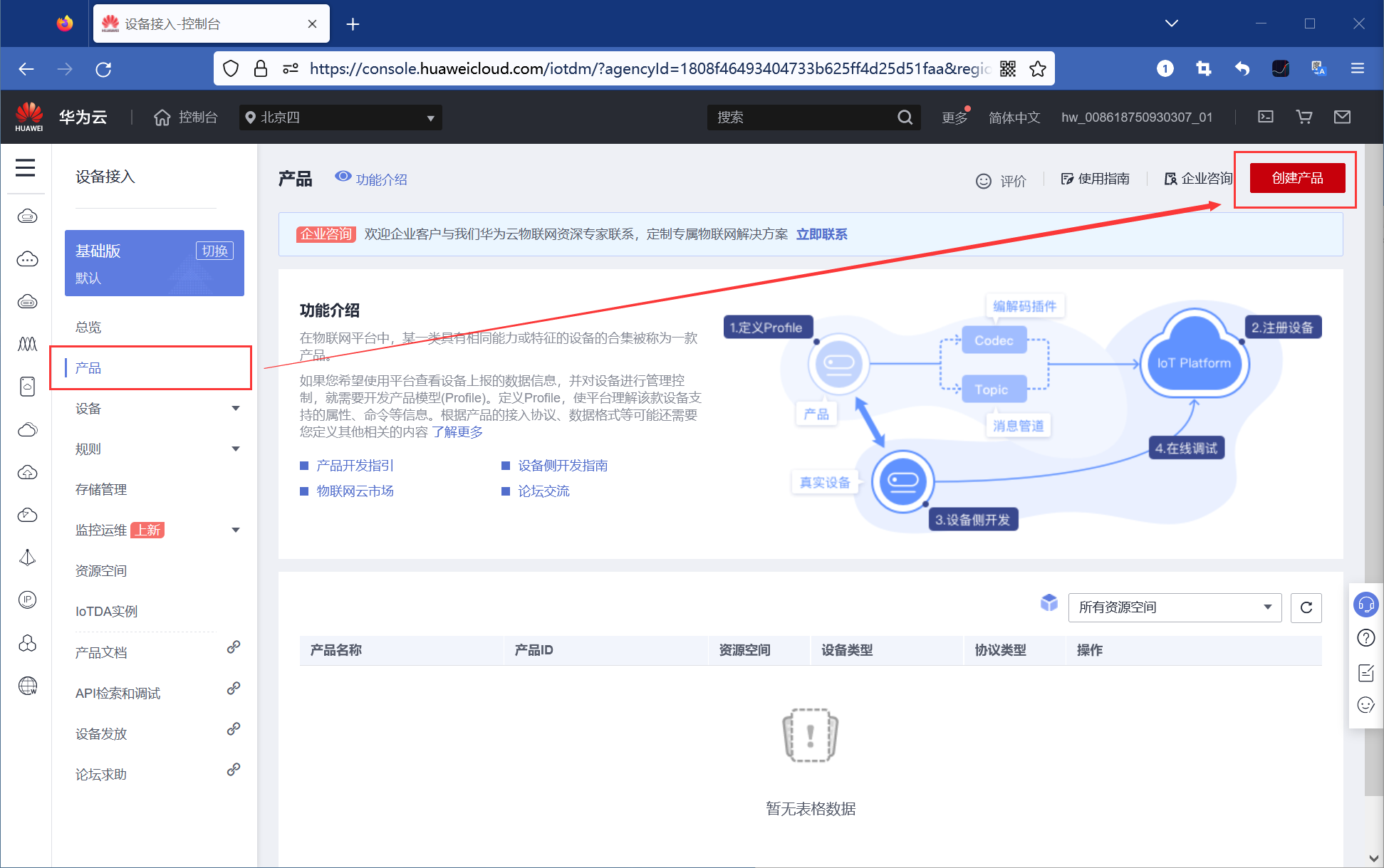Screen dimensions: 1384x868
Task: Open the mail message icon
Action: coord(1342,117)
